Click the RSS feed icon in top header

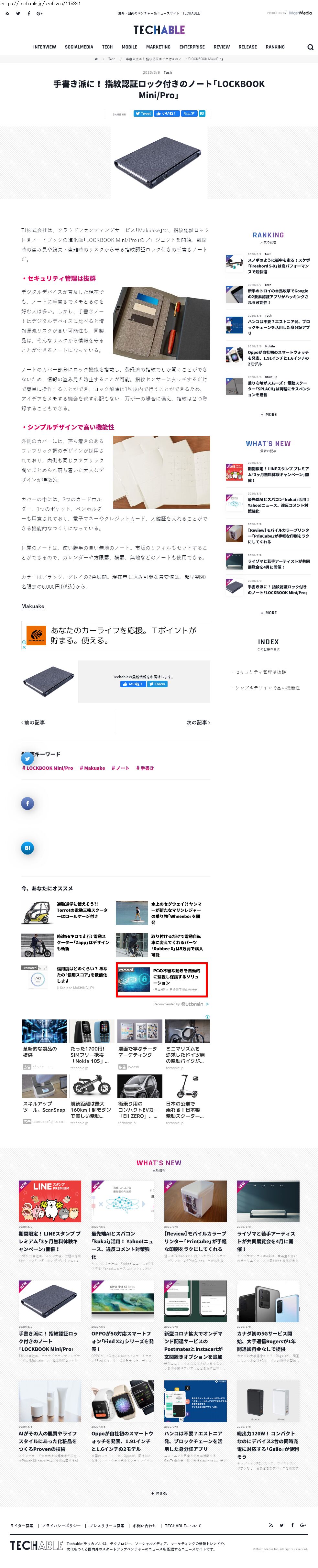click(x=7, y=13)
